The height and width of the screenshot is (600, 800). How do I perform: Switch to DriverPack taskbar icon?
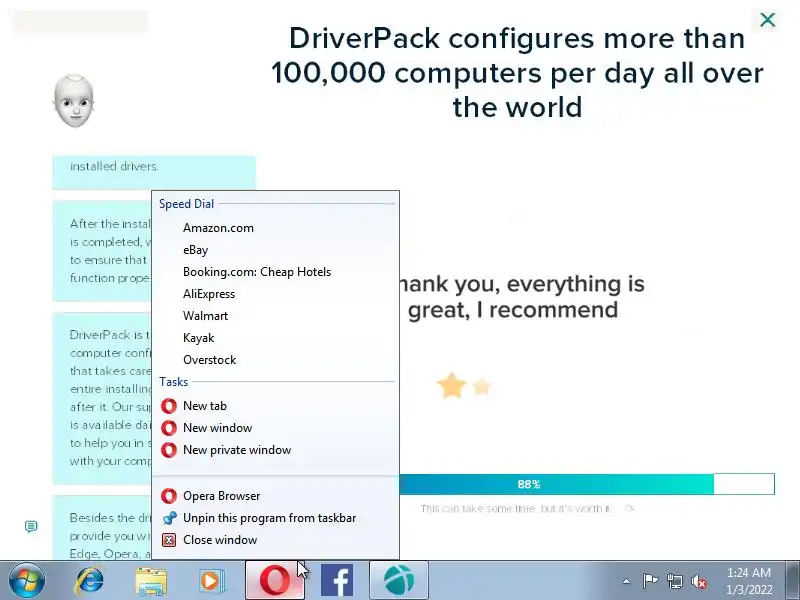point(398,580)
